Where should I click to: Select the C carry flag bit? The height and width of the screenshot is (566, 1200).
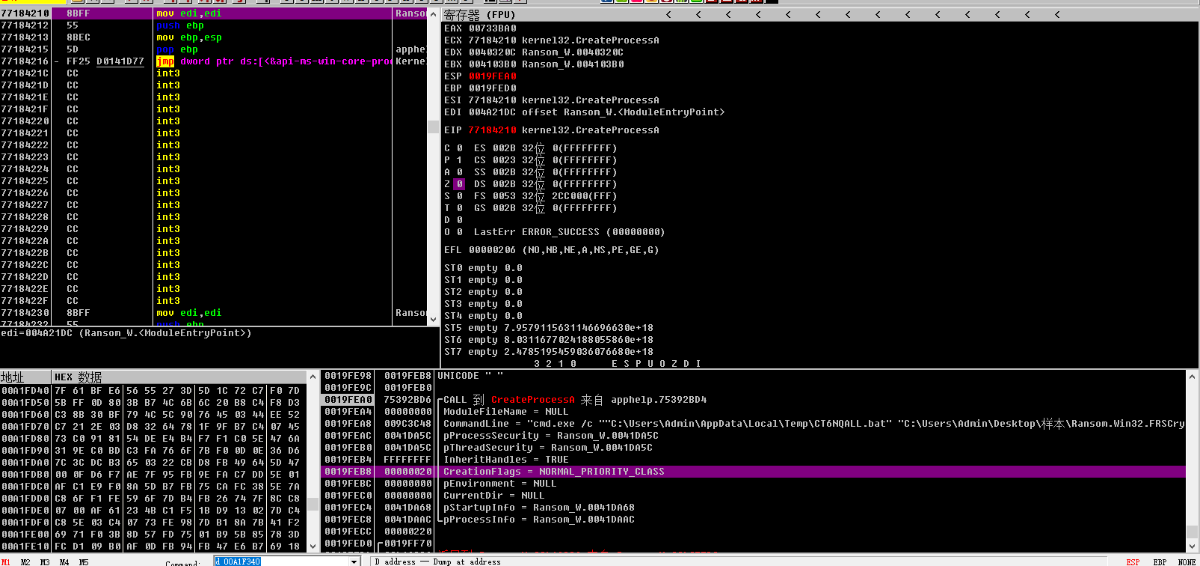pos(459,148)
